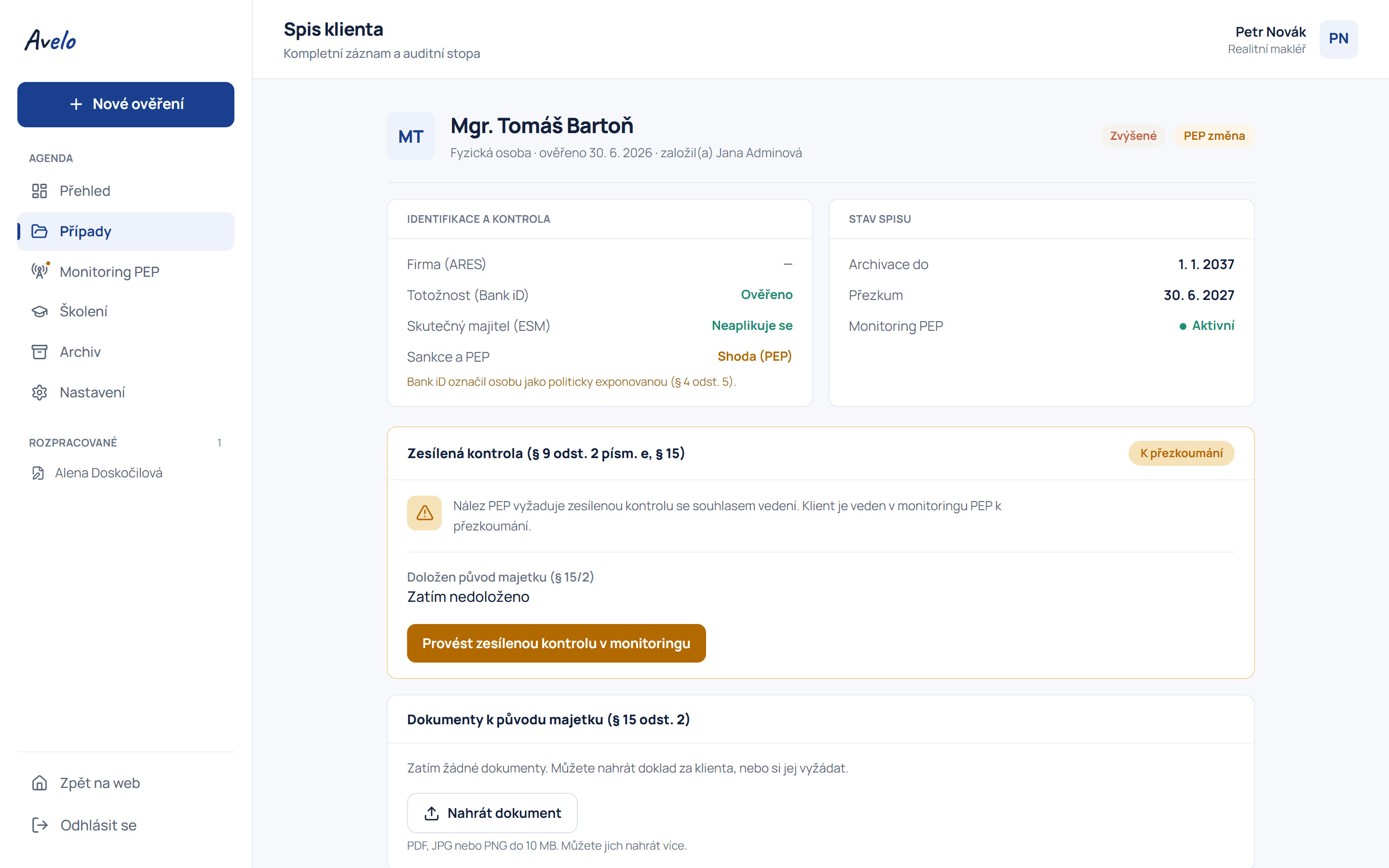Open Monitoring PEP radar icon
Screen dimensions: 1389x868
[x=39, y=271]
